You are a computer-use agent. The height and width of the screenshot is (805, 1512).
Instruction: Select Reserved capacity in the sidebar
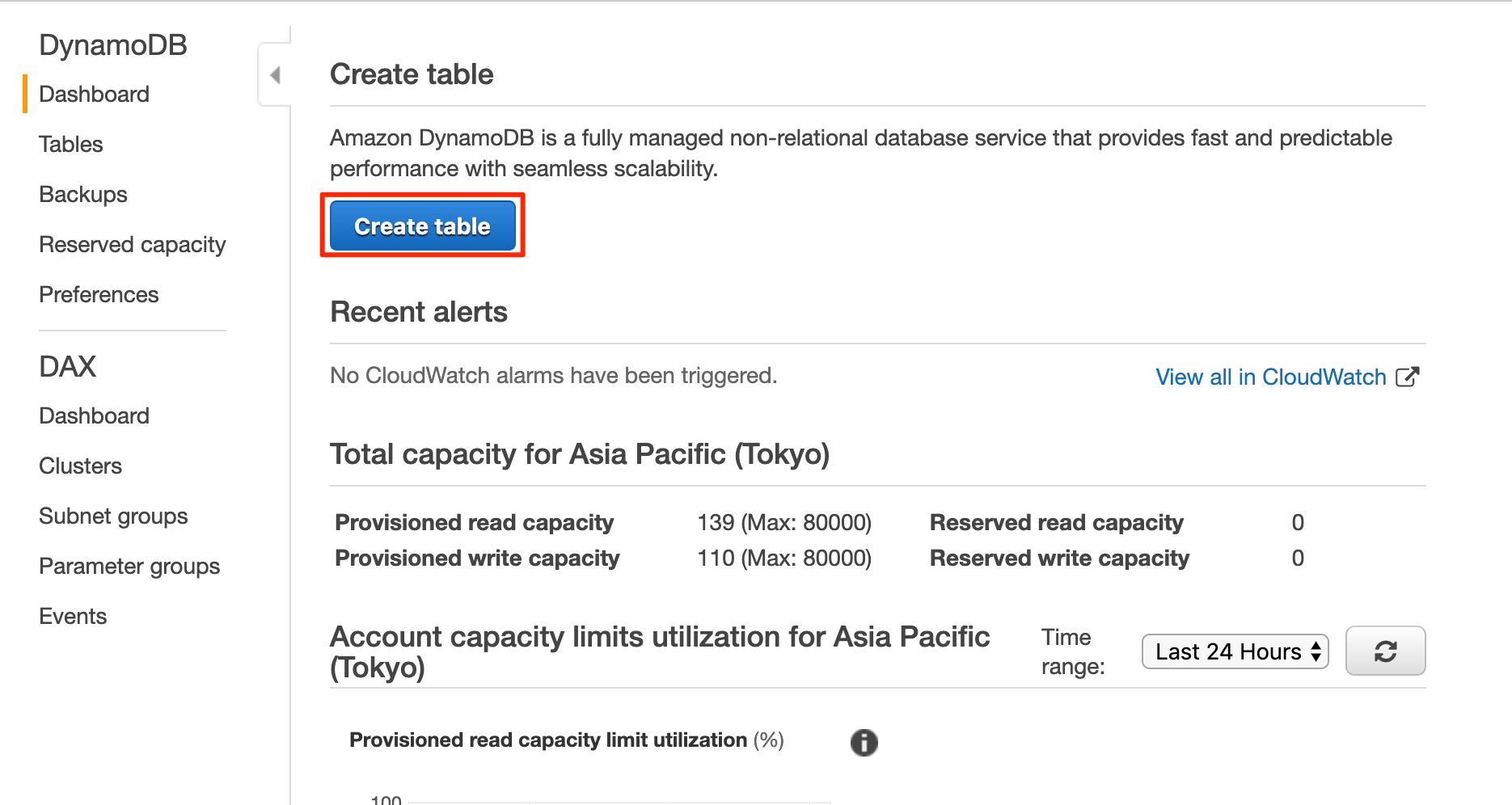coord(133,244)
